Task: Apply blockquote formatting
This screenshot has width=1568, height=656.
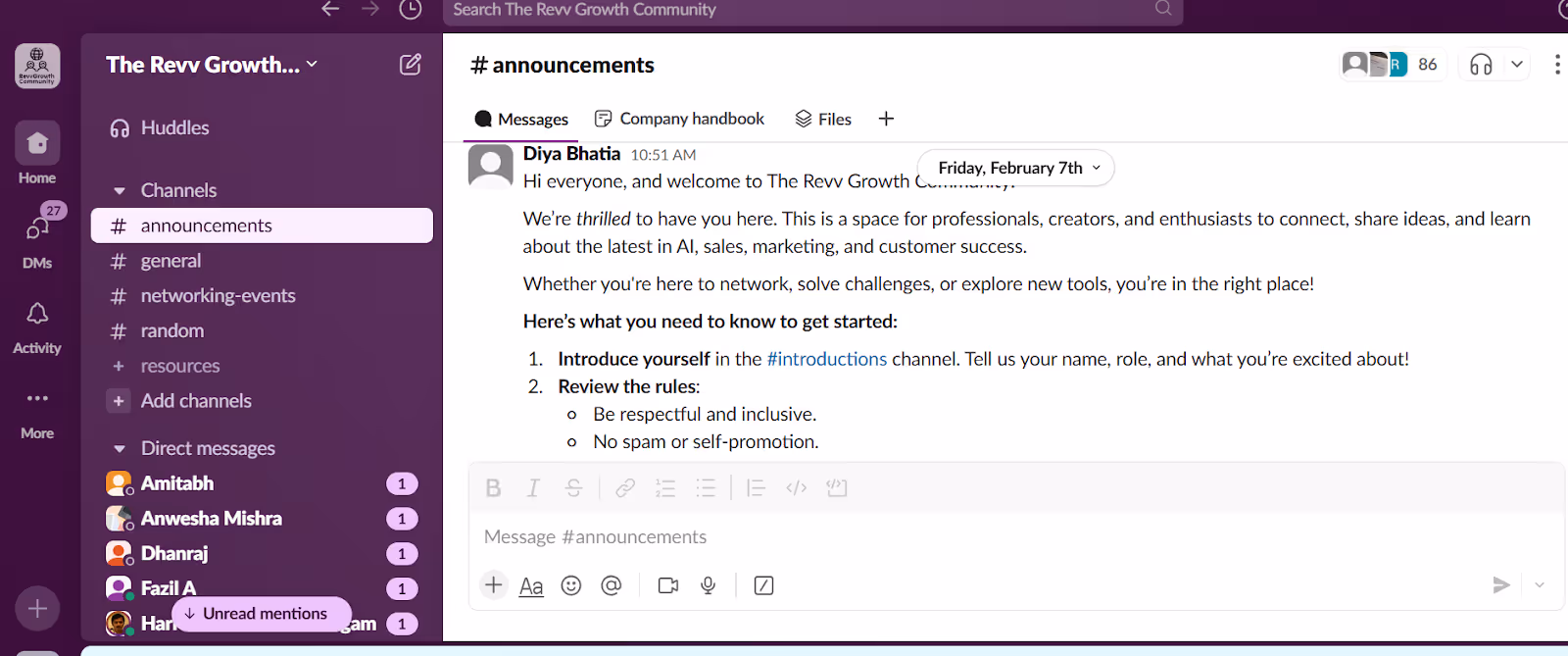Action: click(x=756, y=488)
